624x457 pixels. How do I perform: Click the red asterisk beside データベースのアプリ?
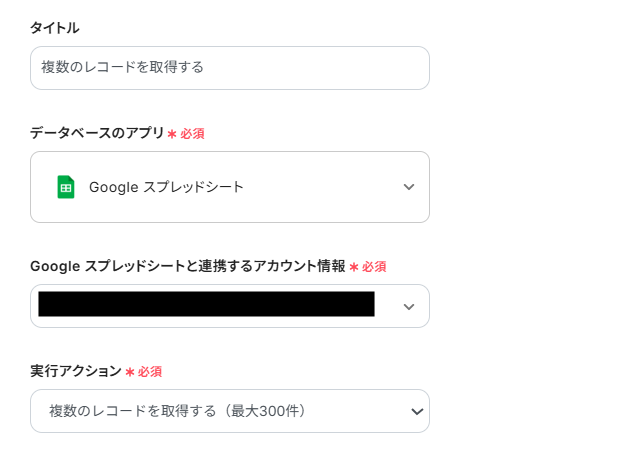click(172, 134)
